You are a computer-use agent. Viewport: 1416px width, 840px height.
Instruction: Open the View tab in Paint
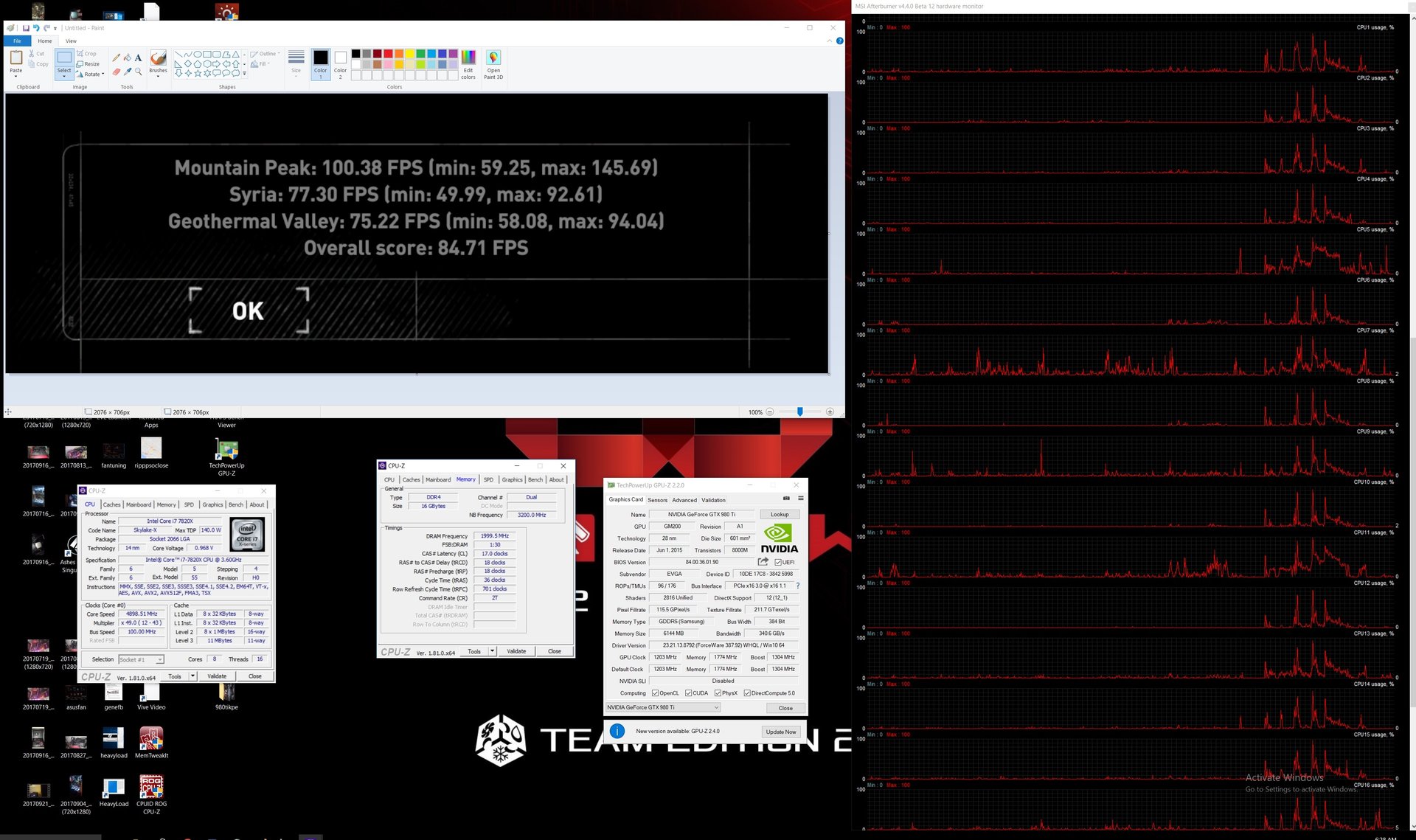[71, 41]
